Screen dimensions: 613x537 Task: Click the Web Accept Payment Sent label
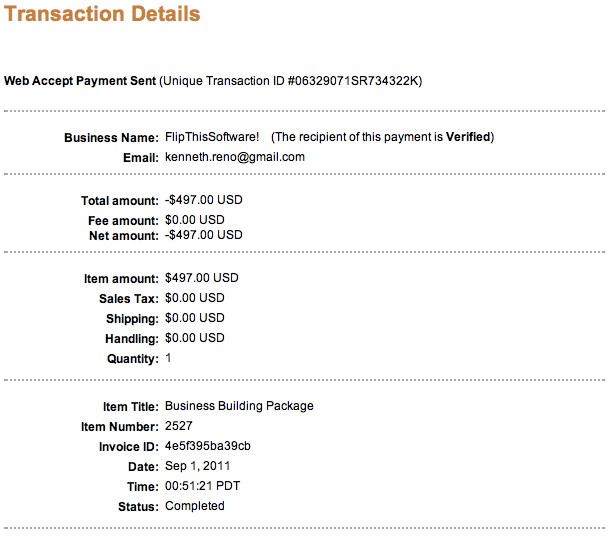click(x=80, y=81)
